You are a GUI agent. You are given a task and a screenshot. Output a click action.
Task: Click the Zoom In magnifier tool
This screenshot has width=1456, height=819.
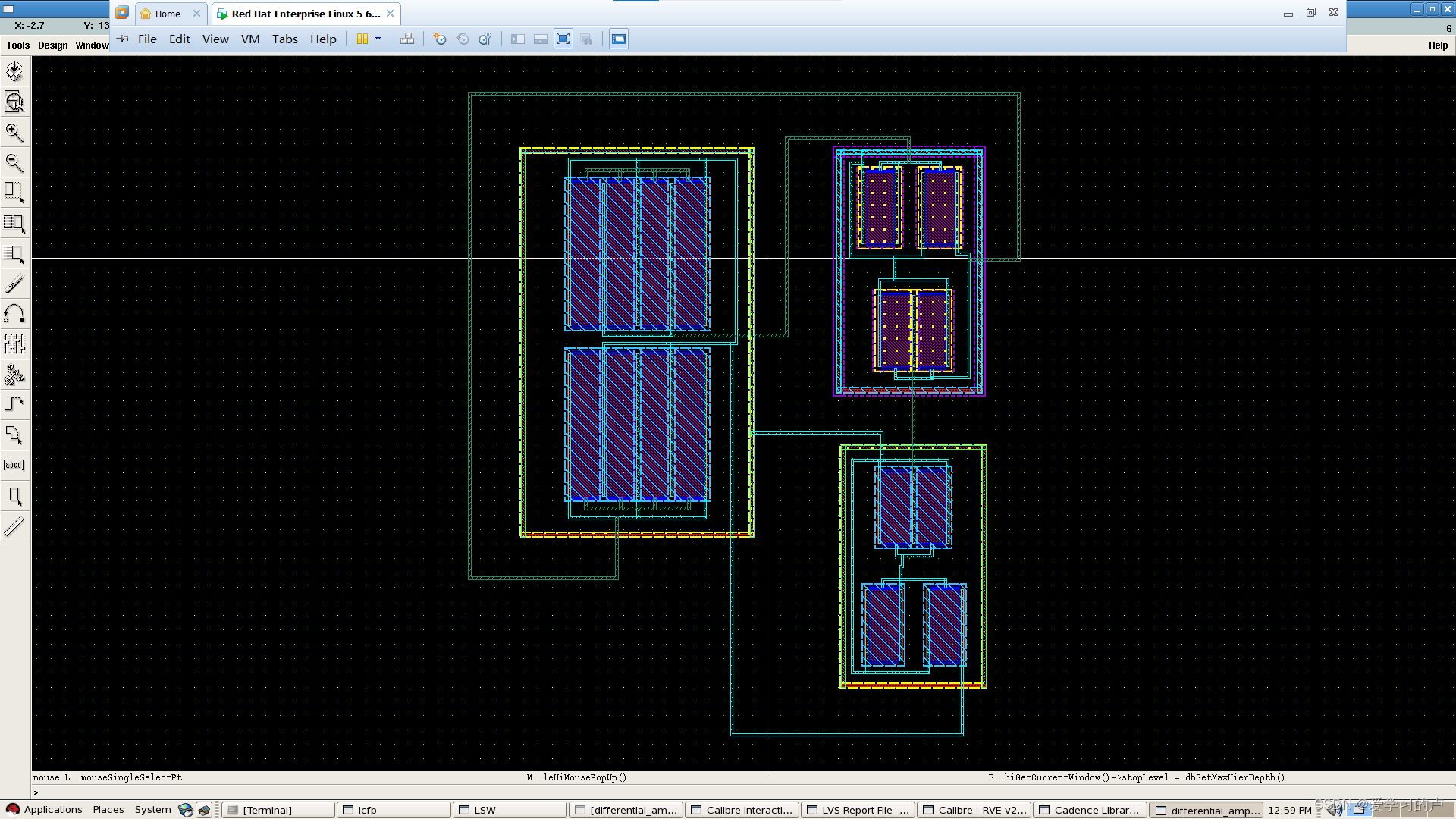coord(14,133)
